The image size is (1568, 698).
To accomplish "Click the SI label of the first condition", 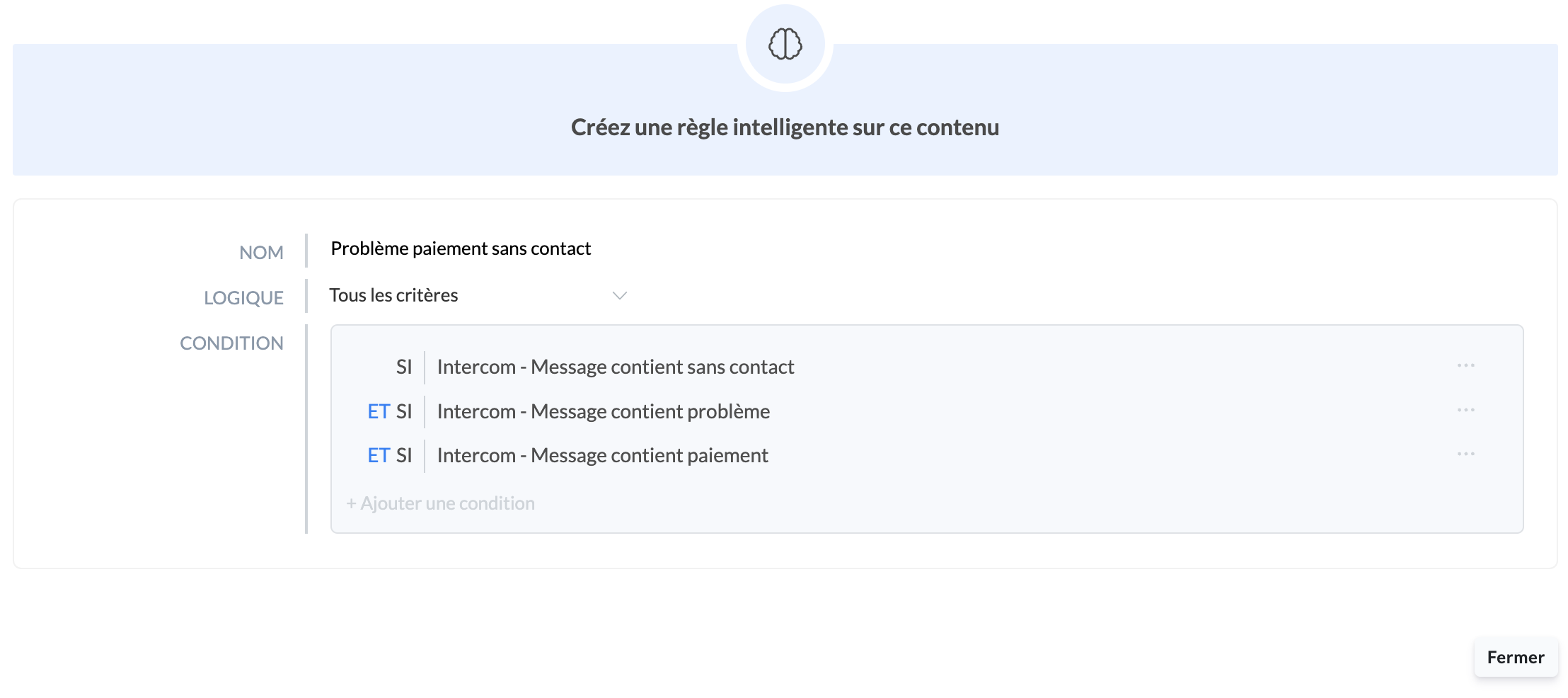I will pos(403,367).
